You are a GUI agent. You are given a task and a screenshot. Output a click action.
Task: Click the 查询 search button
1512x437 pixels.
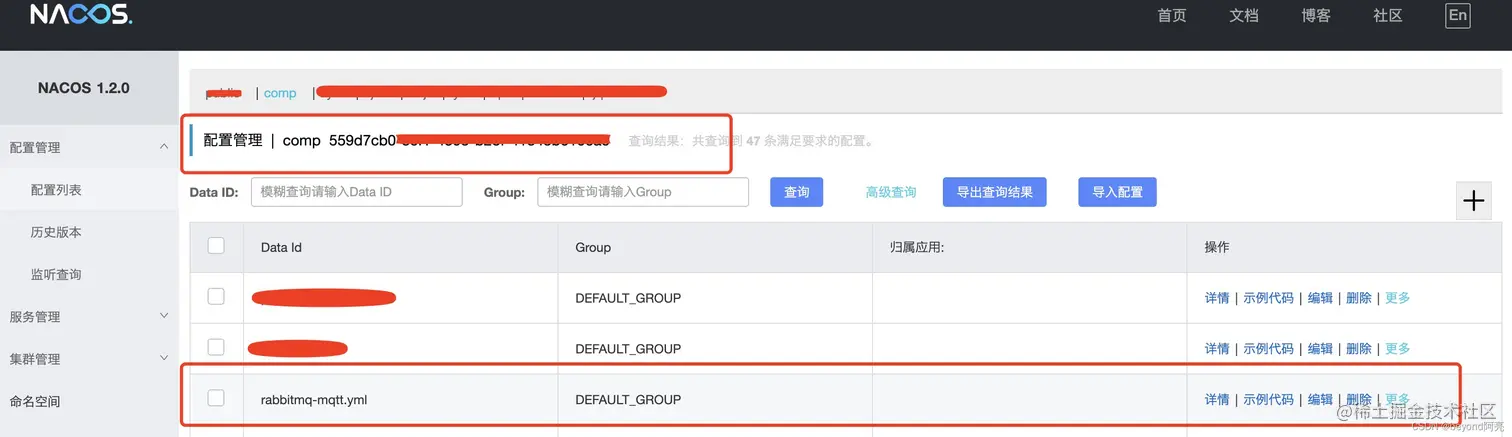(797, 192)
